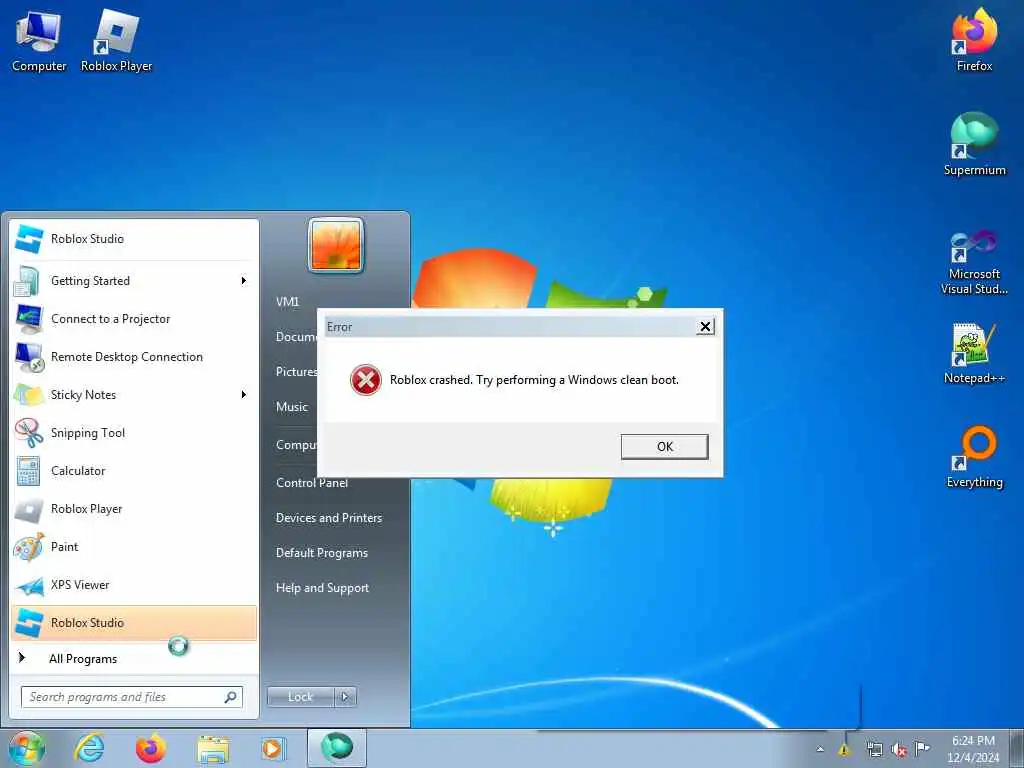
Task: Open Paint from Start menu
Action: coord(135,547)
